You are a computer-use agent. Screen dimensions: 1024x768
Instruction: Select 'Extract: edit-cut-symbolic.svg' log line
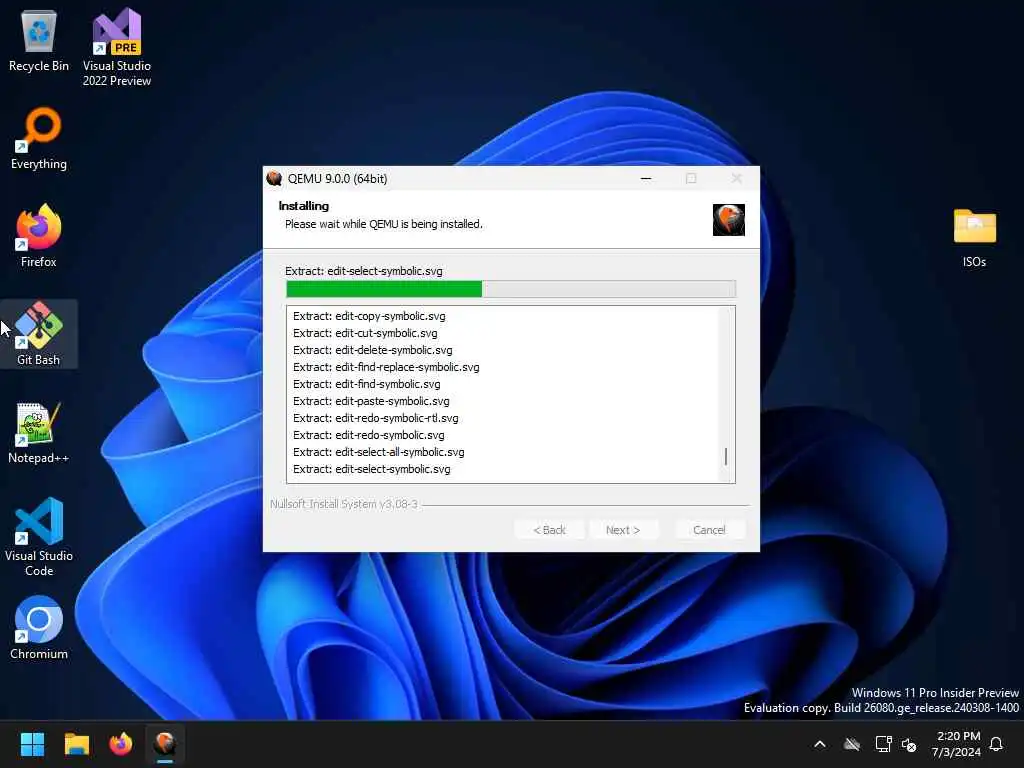click(x=365, y=333)
